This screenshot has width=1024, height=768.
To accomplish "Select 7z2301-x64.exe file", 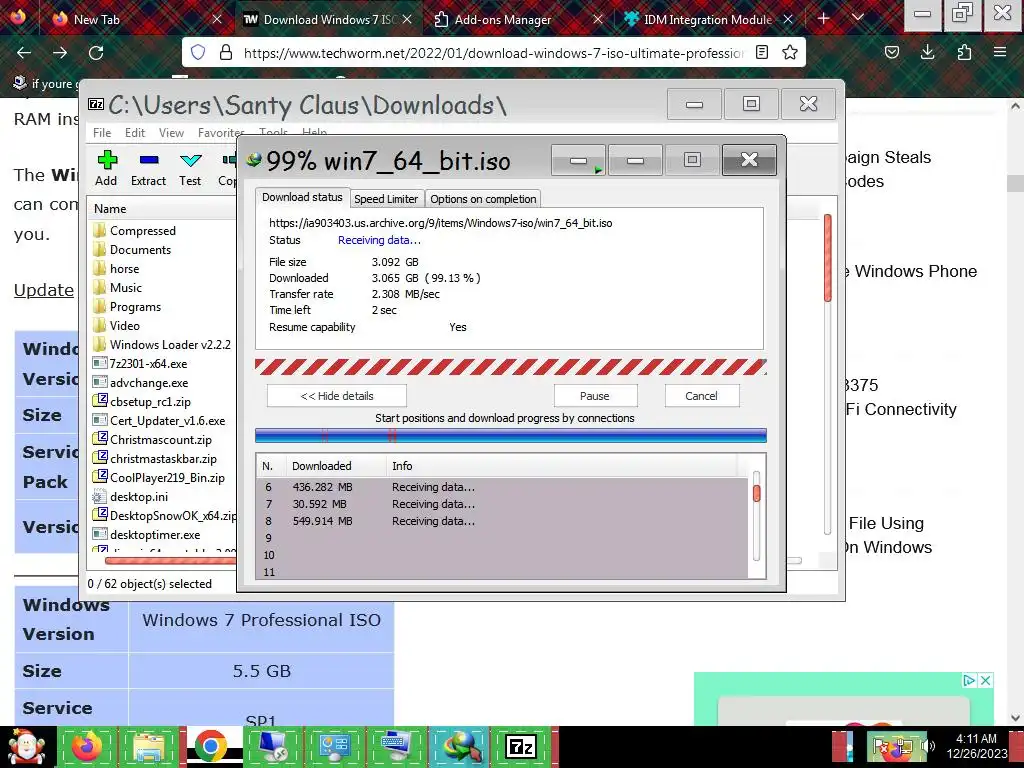I will click(x=148, y=363).
